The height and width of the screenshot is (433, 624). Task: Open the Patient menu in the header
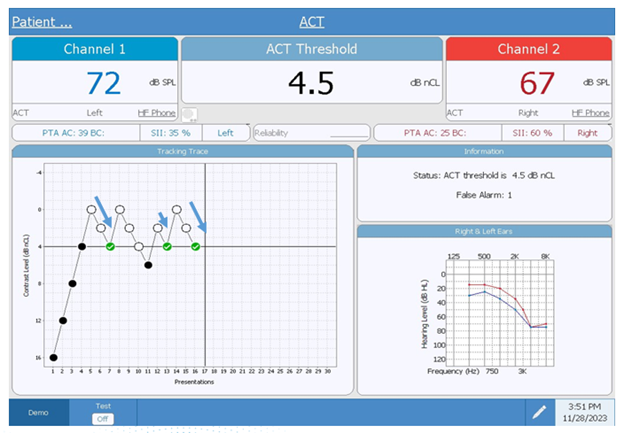click(x=42, y=21)
